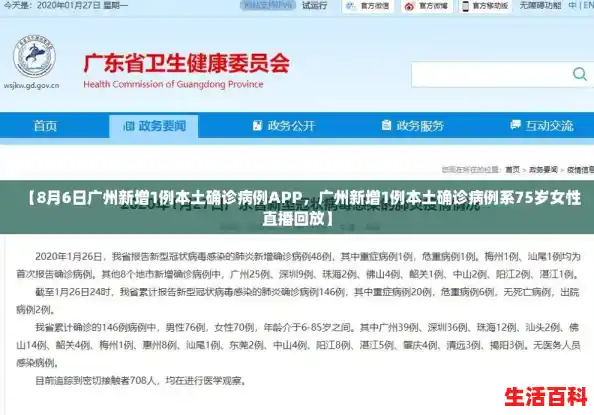Click the 广东省卫生健康委员会 red title
594x415 pixels.
pos(187,63)
